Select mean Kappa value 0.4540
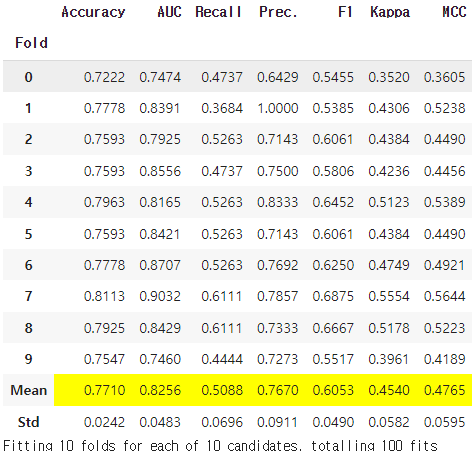Viewport: 476px width, 452px height. click(389, 390)
